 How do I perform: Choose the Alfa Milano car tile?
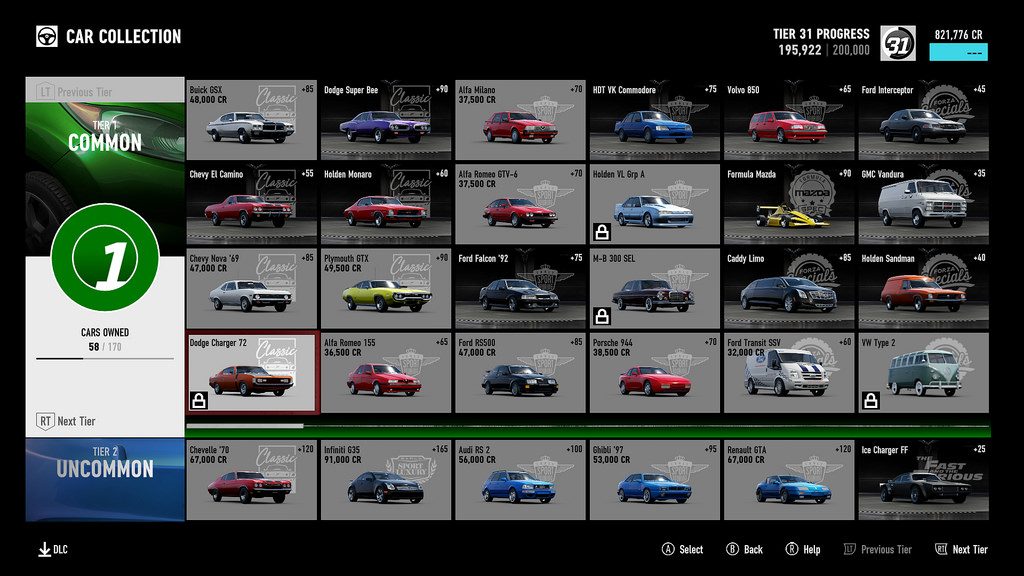(520, 120)
